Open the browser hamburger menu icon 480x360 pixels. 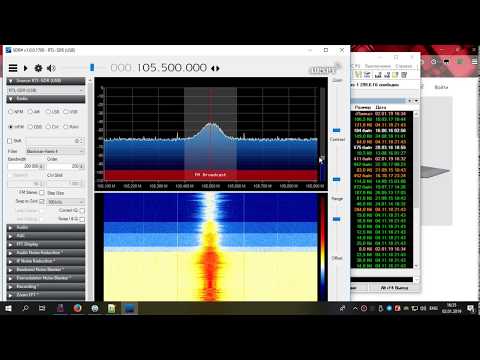(x=475, y=62)
